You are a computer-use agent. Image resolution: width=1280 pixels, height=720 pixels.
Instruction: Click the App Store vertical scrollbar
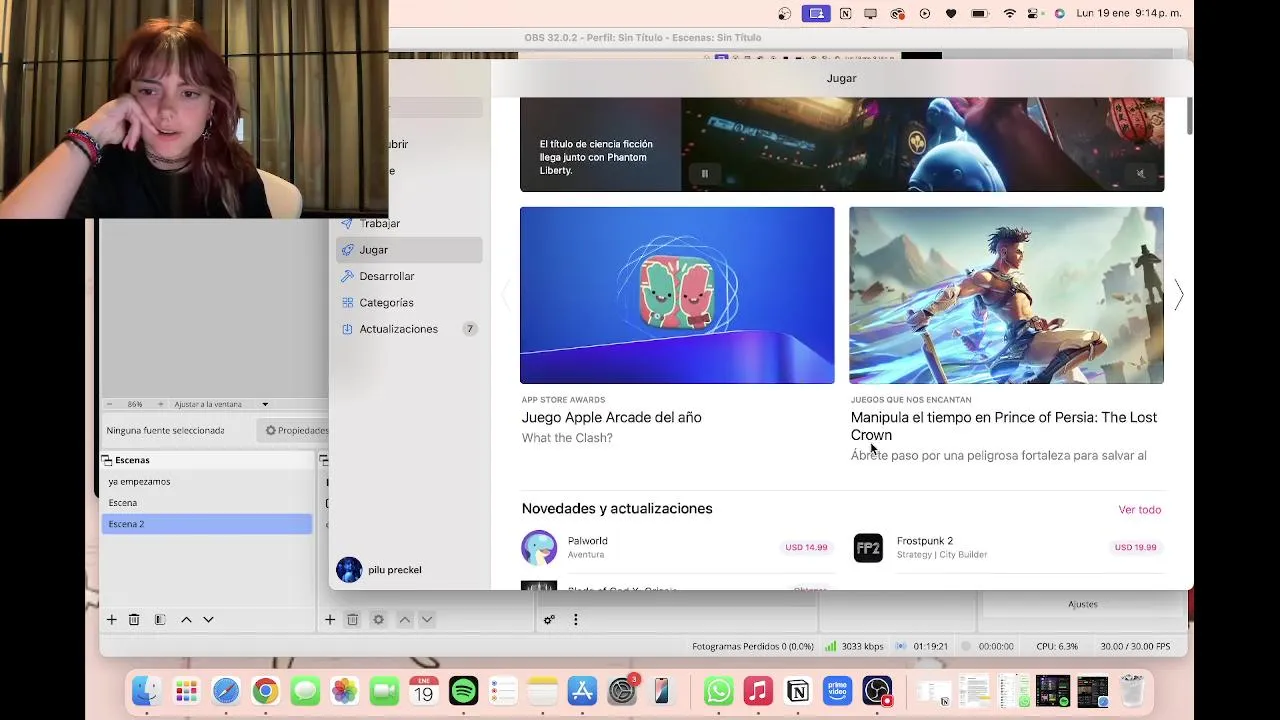coord(1189,115)
